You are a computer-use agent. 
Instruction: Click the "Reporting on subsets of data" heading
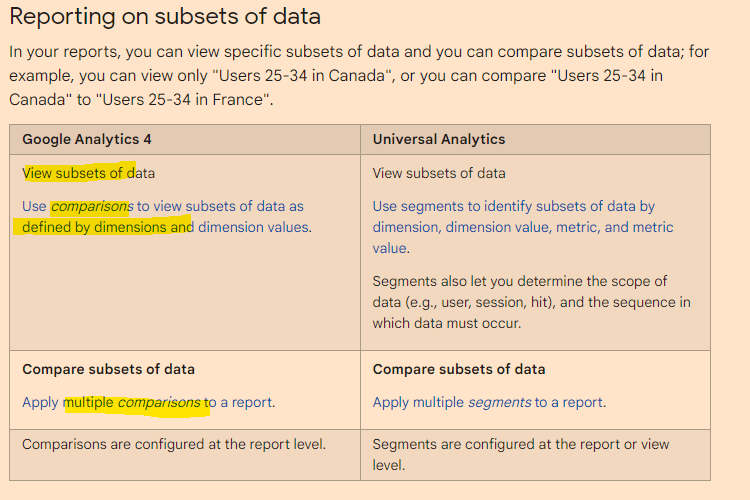165,17
